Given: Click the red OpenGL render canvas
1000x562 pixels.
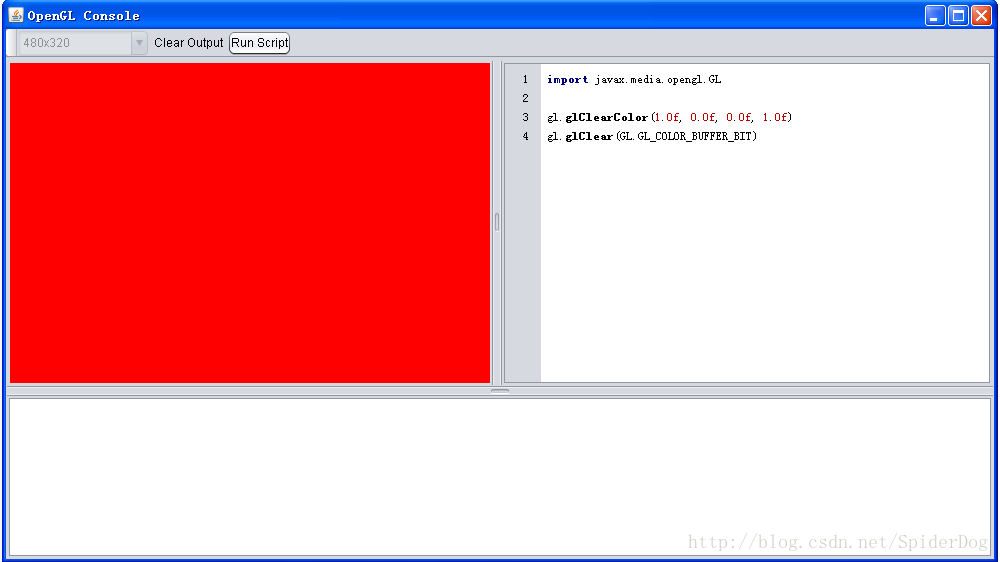Looking at the screenshot, I should 250,223.
